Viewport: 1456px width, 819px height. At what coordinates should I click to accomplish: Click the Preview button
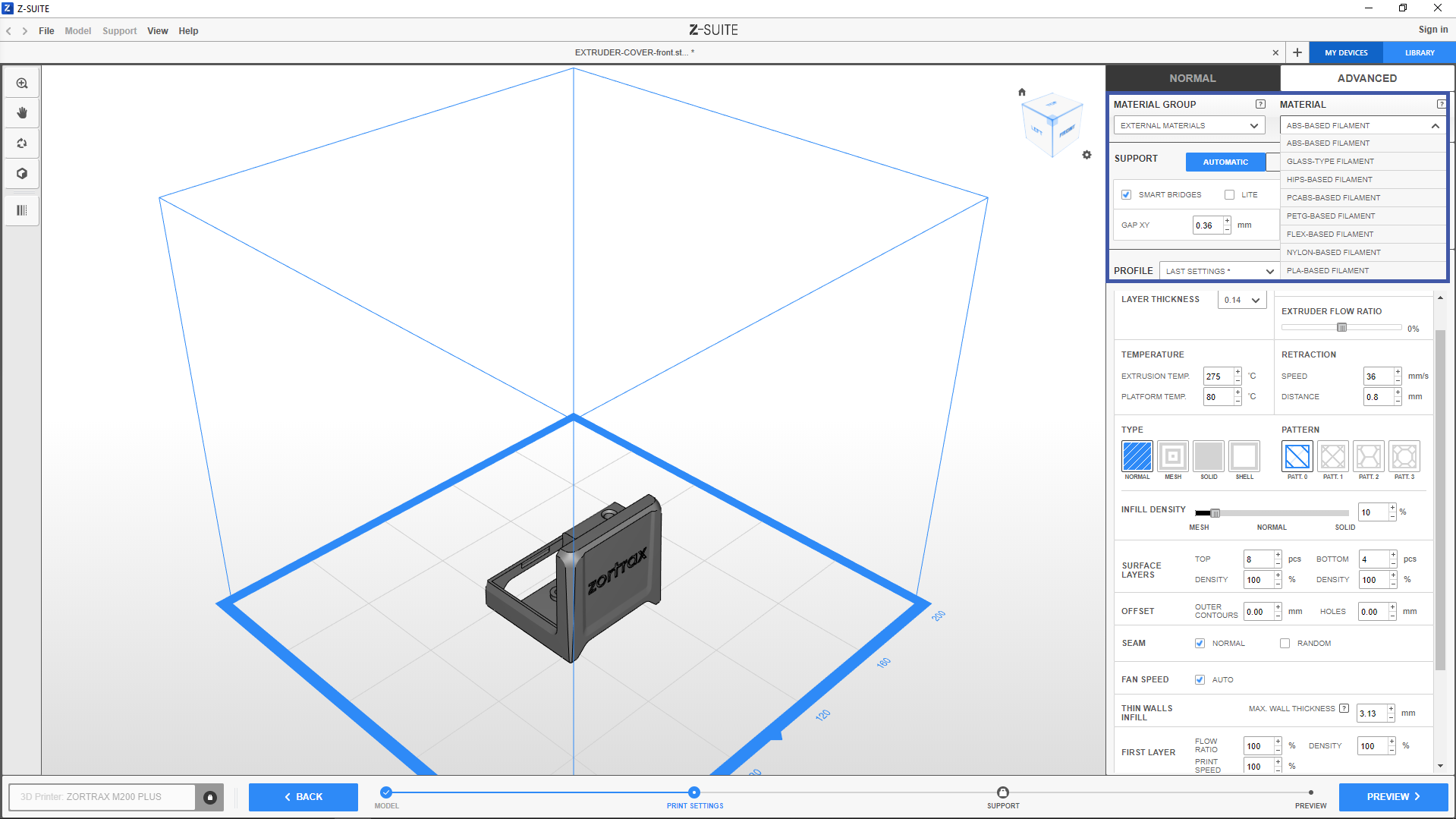click(1392, 797)
